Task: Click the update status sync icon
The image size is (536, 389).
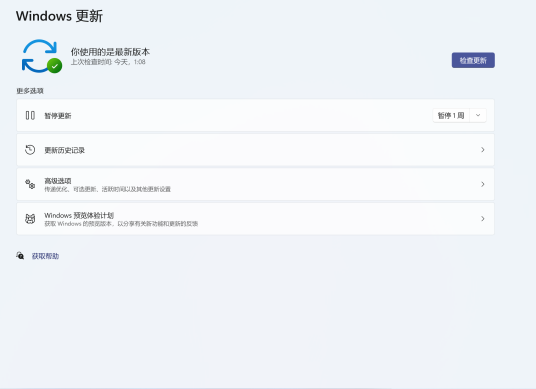Action: (x=42, y=56)
